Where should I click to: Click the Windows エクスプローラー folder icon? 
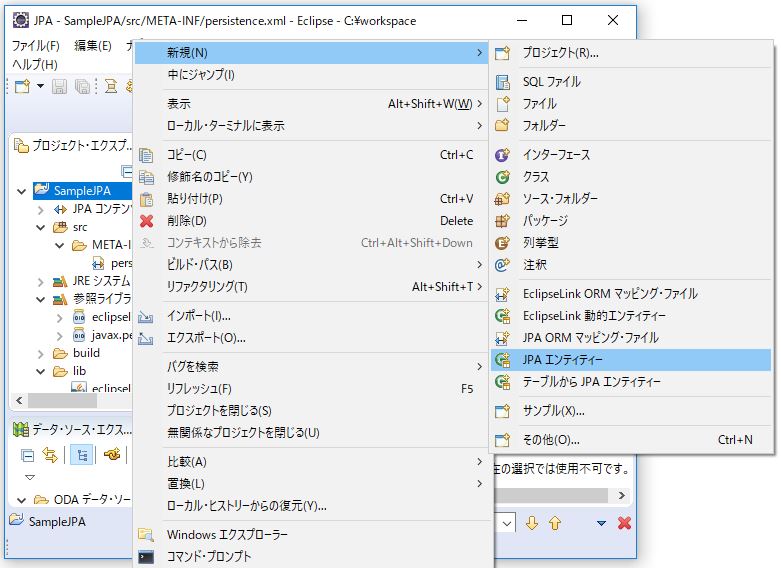(147, 535)
